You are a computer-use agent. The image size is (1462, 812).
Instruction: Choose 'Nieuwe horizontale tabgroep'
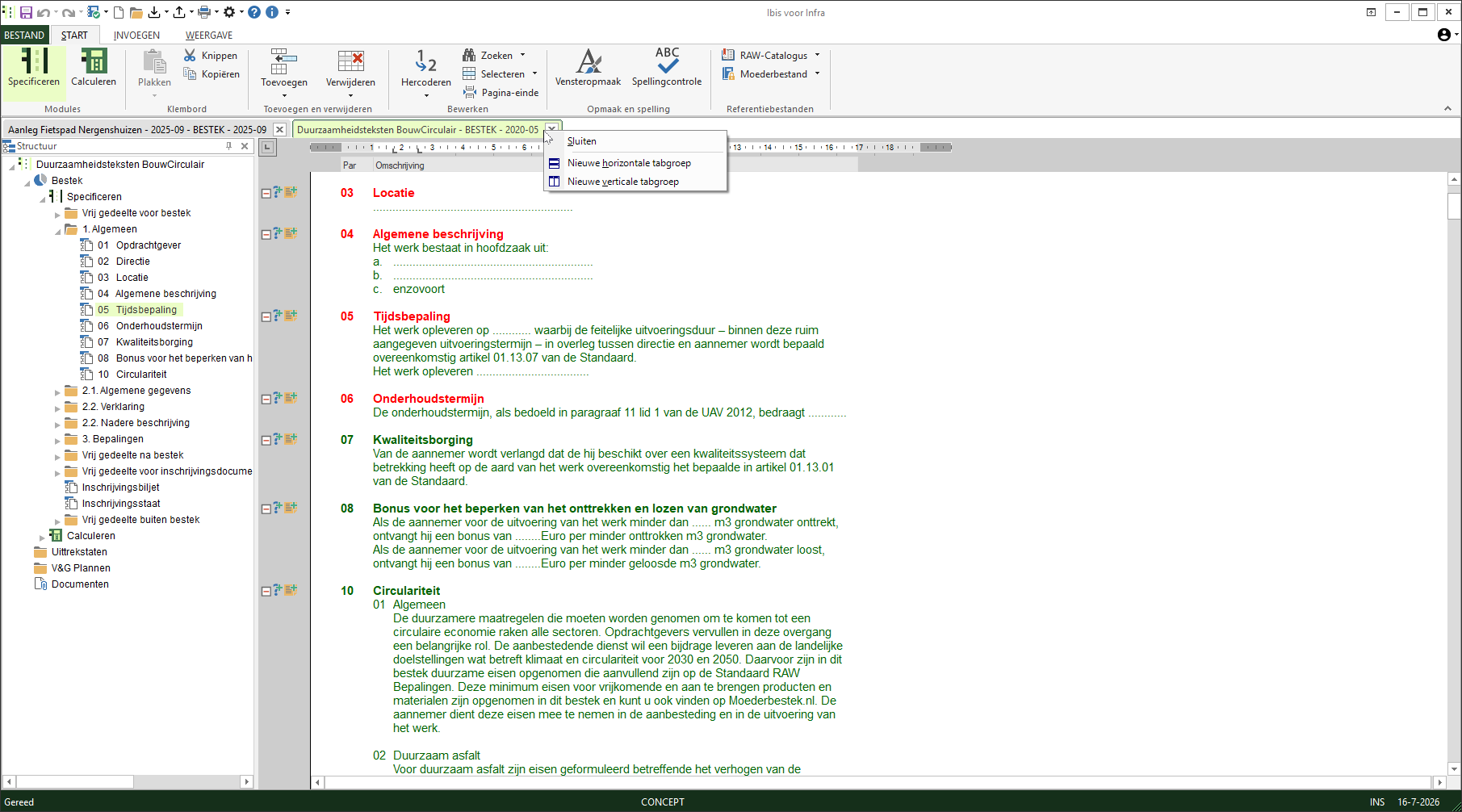pos(636,163)
